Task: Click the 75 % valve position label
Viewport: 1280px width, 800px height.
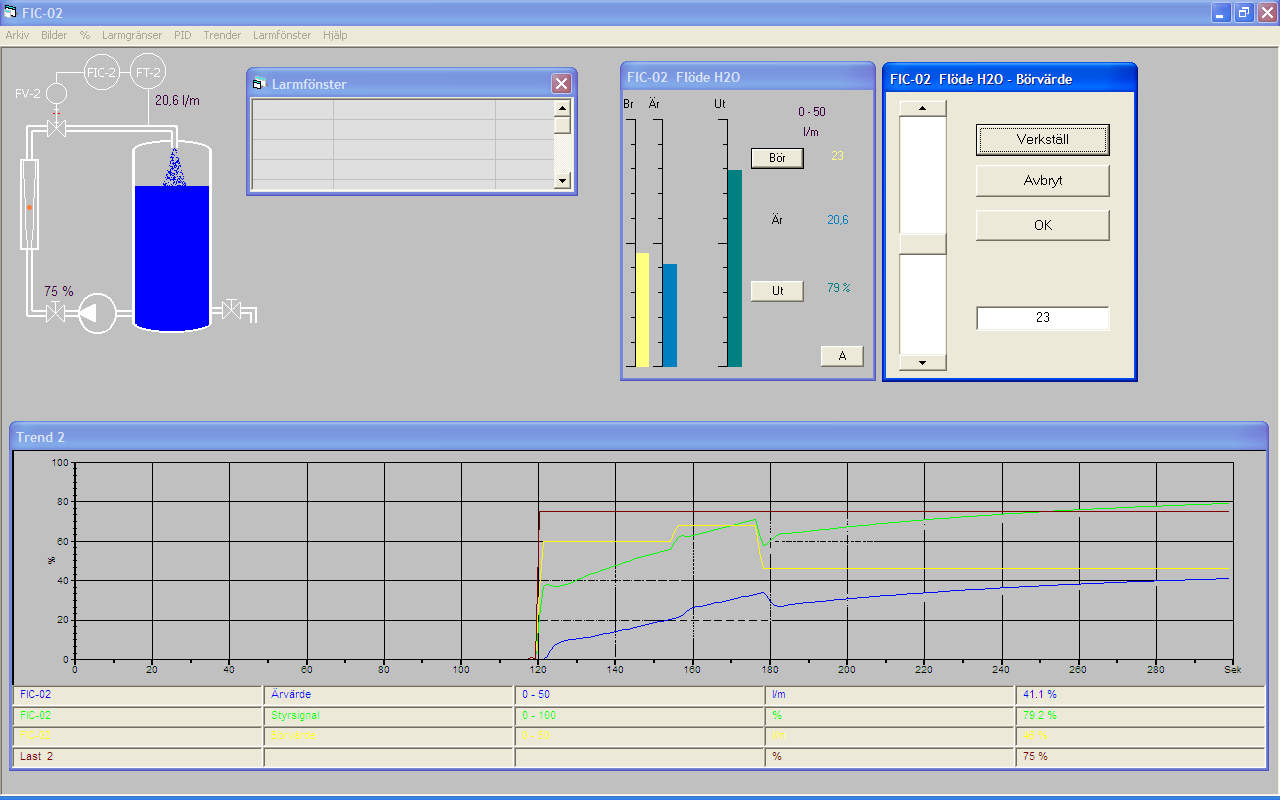Action: (58, 291)
